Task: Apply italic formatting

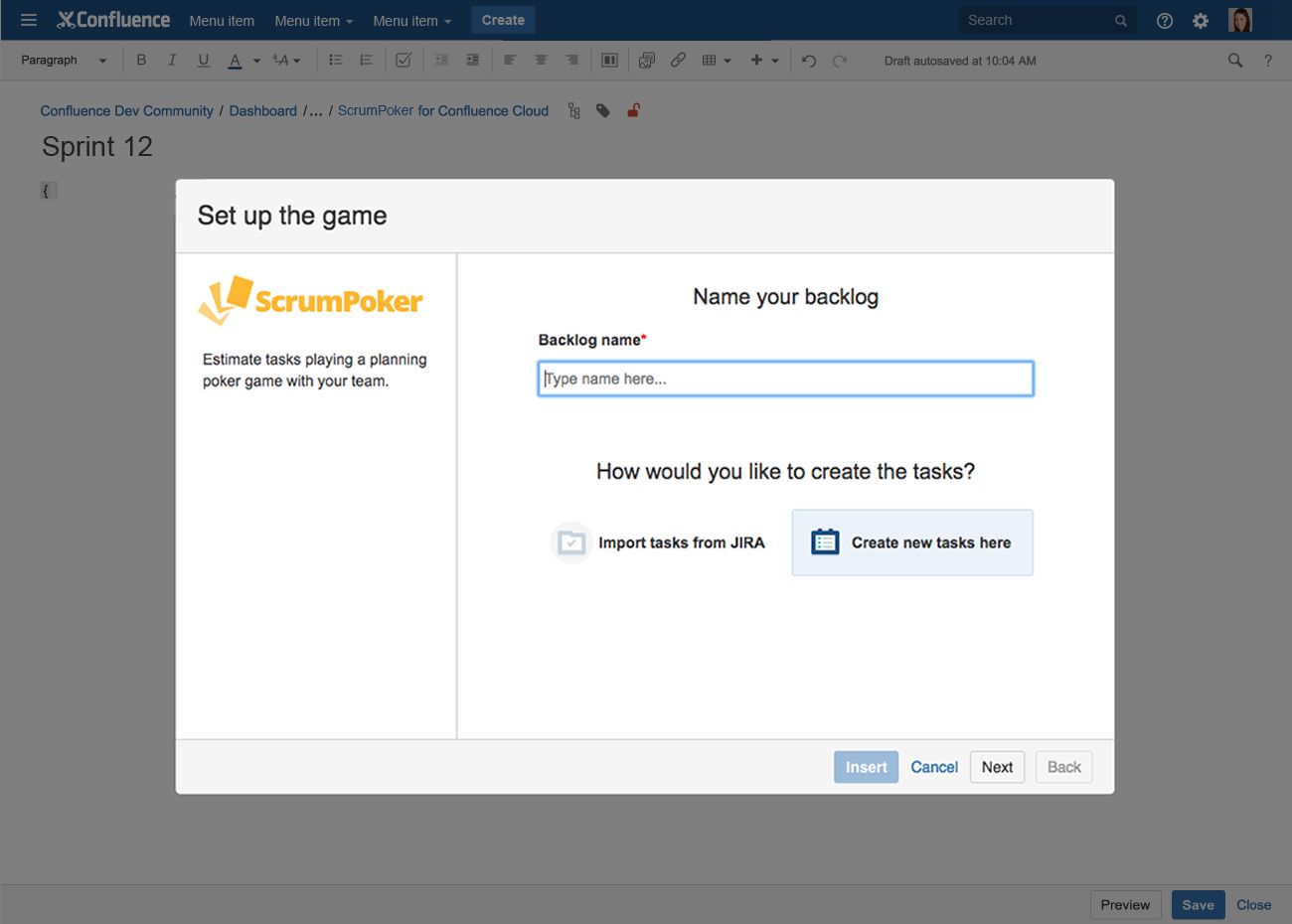Action: pos(172,61)
